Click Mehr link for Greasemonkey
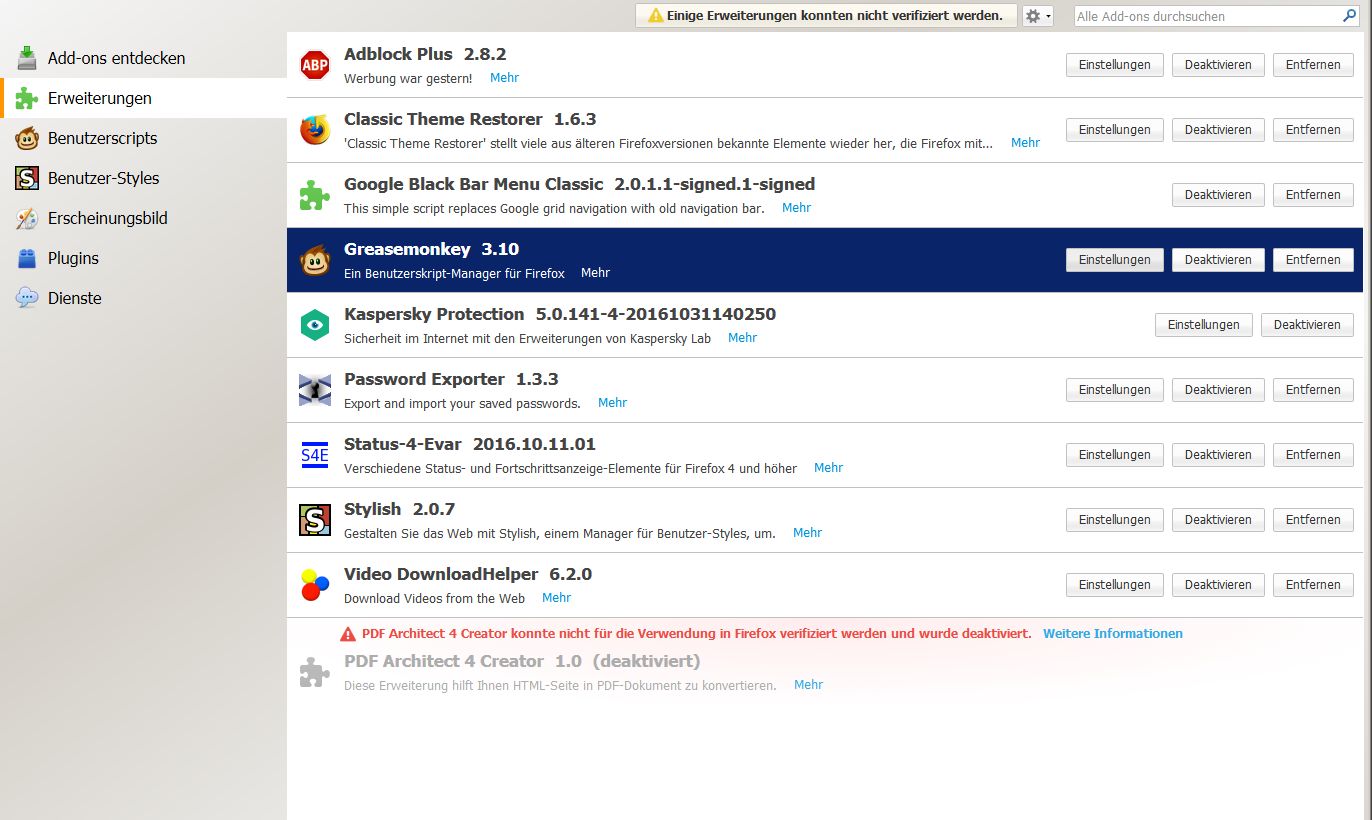This screenshot has height=820, width=1372. 595,273
